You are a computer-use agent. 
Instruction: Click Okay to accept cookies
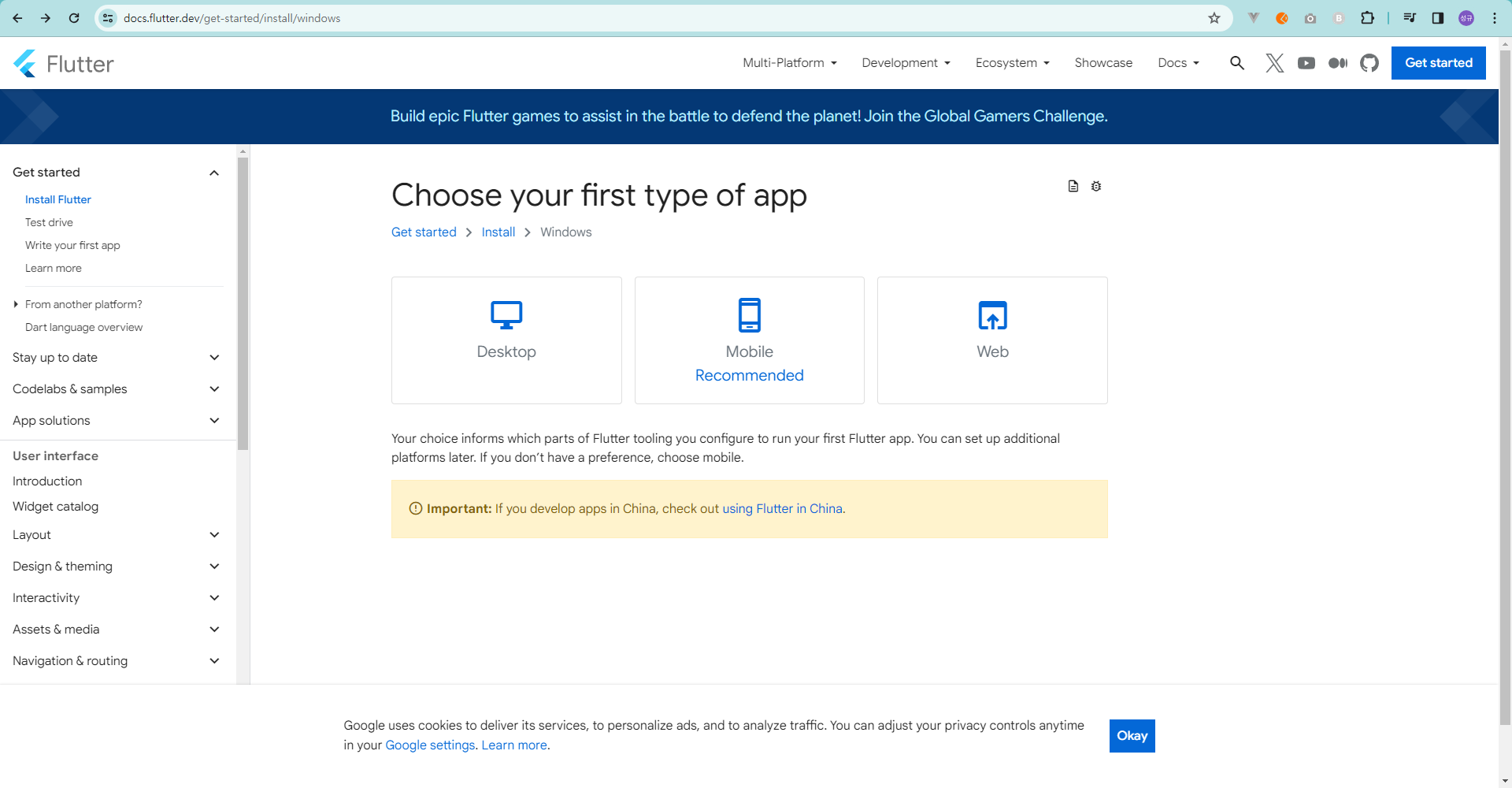pyautogui.click(x=1132, y=736)
